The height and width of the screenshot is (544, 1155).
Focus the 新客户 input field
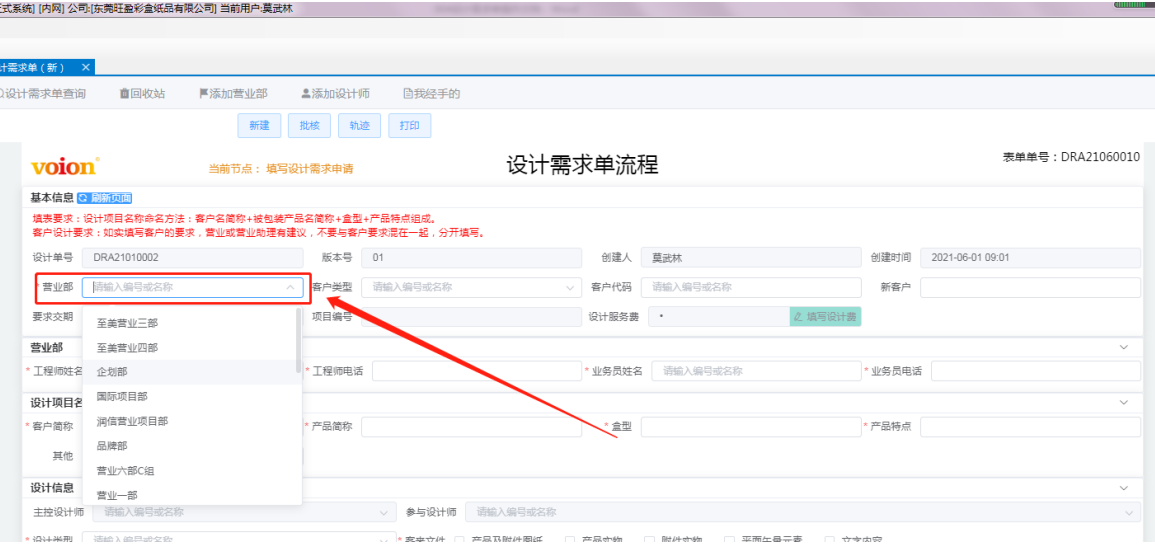1031,287
